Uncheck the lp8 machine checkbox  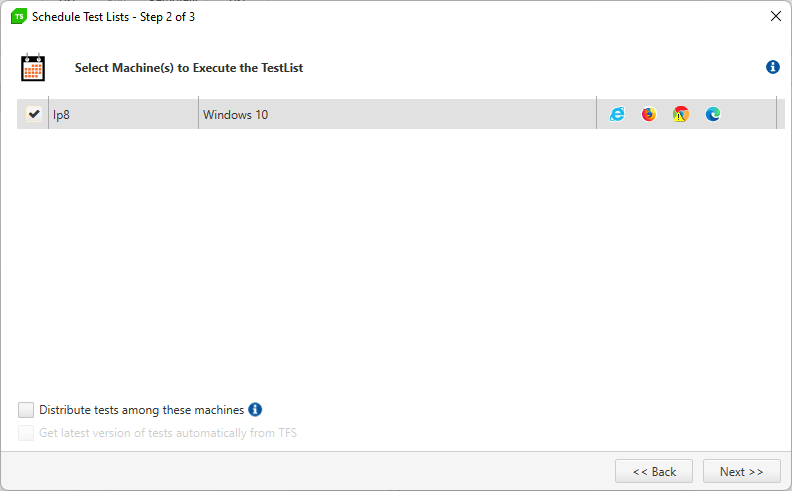[34, 114]
